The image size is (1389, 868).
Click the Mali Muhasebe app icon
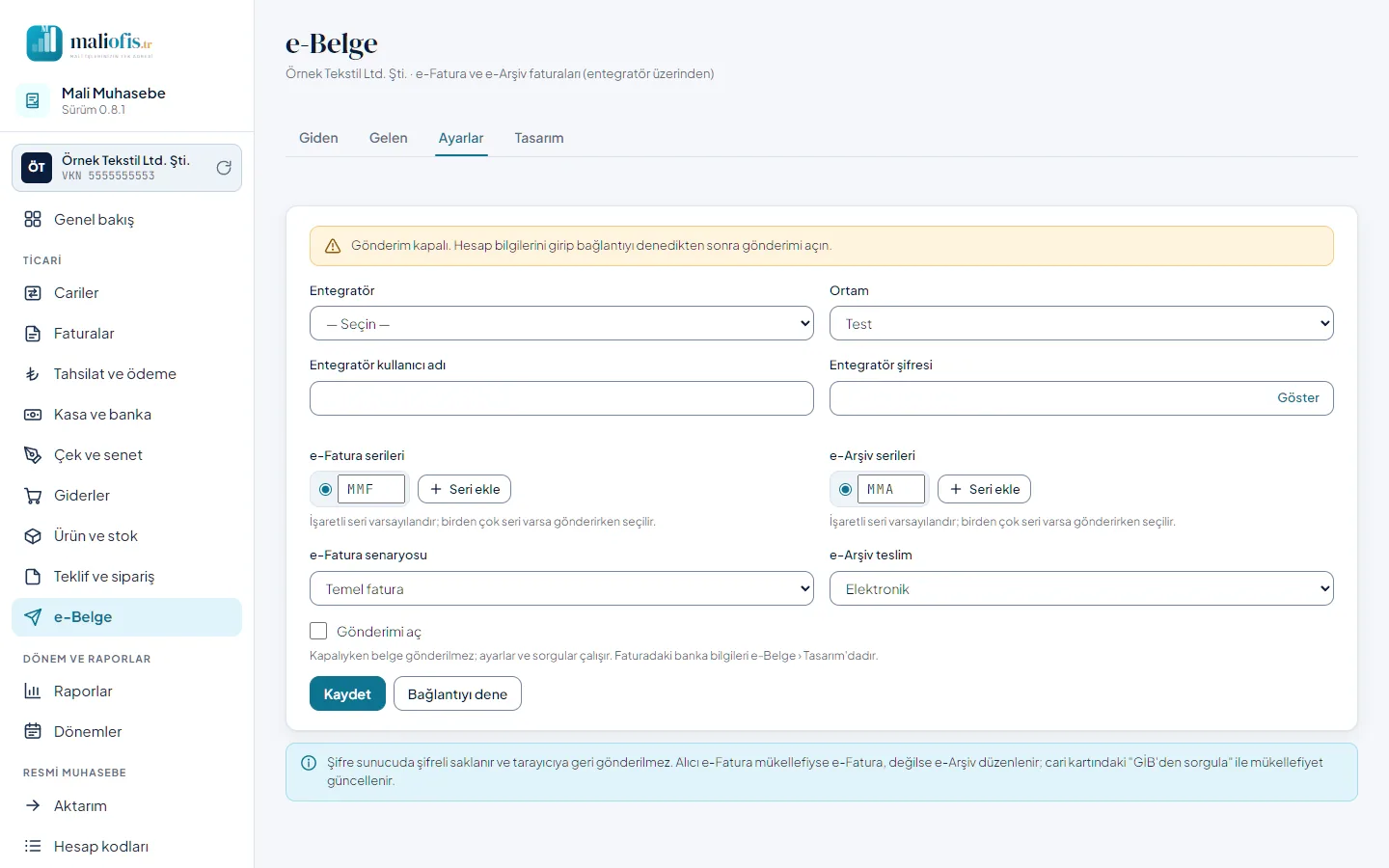coord(33,100)
